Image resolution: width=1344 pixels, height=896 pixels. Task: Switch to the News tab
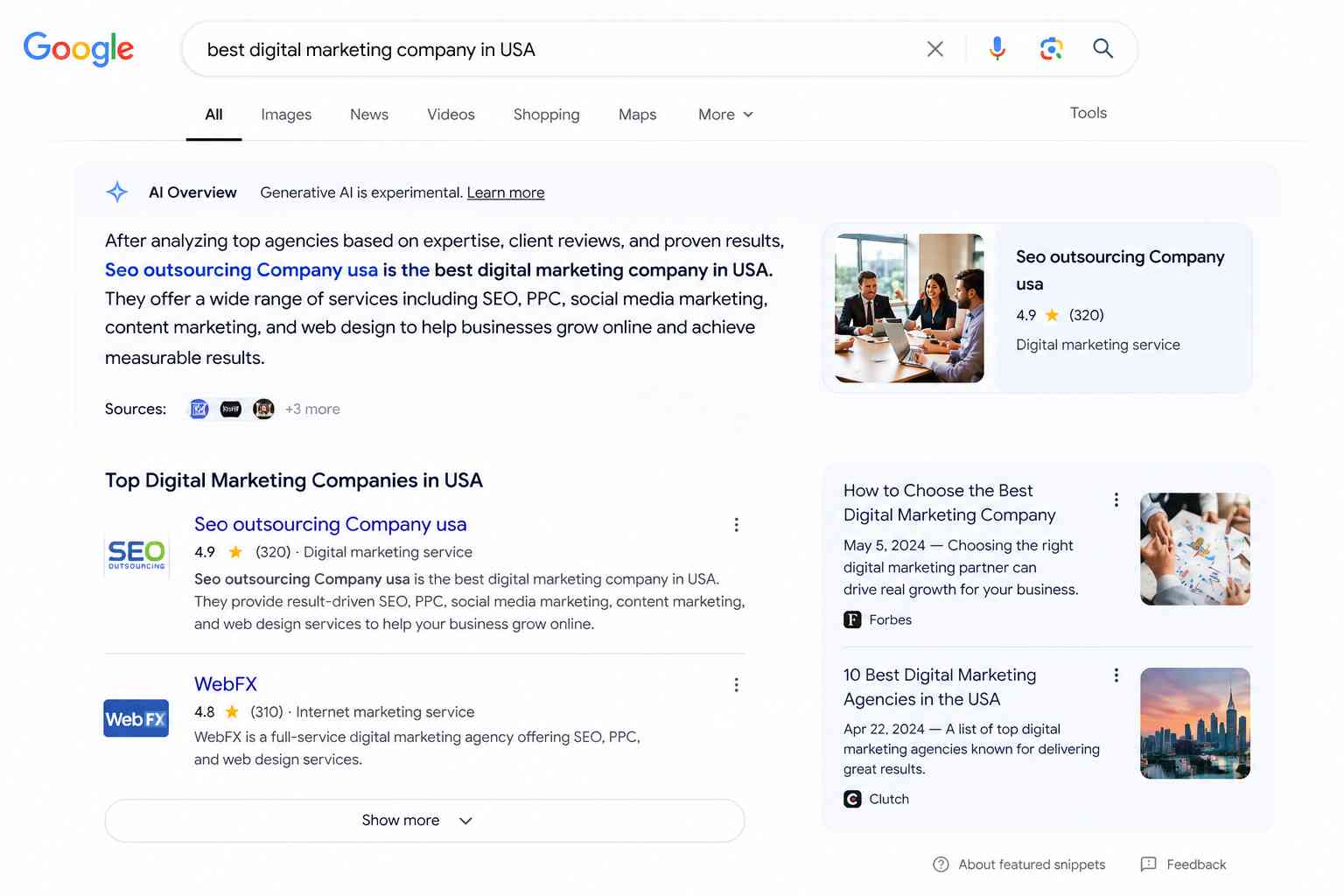368,114
